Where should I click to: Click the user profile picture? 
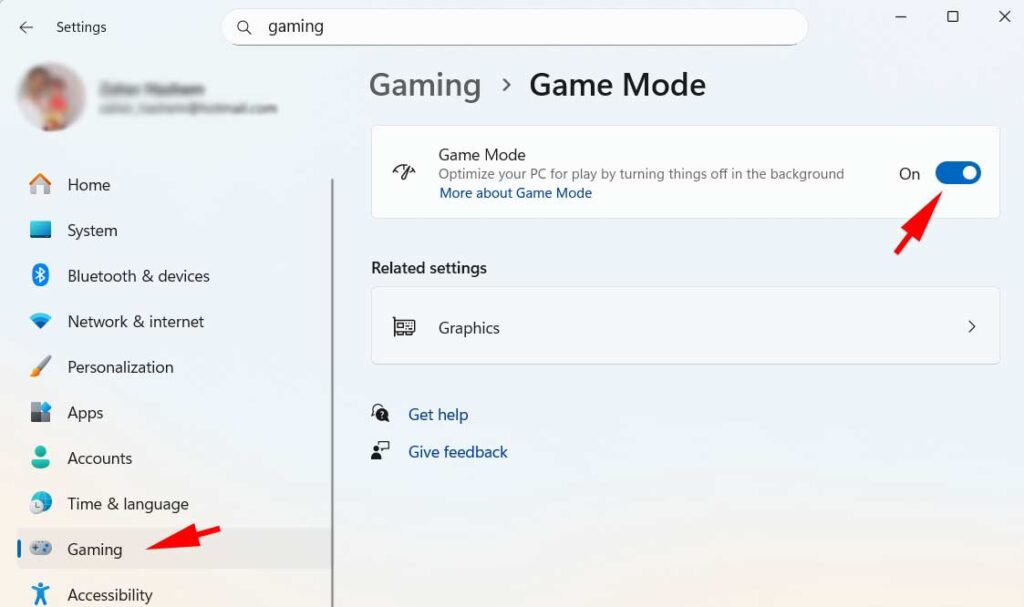(x=51, y=97)
